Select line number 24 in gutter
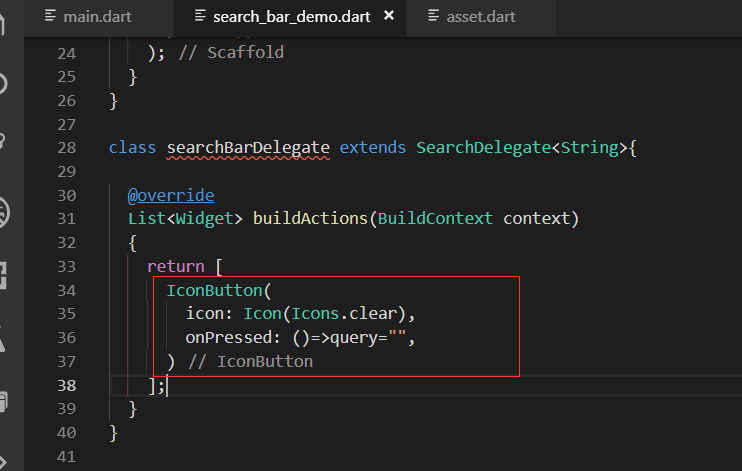742x471 pixels. [66, 53]
